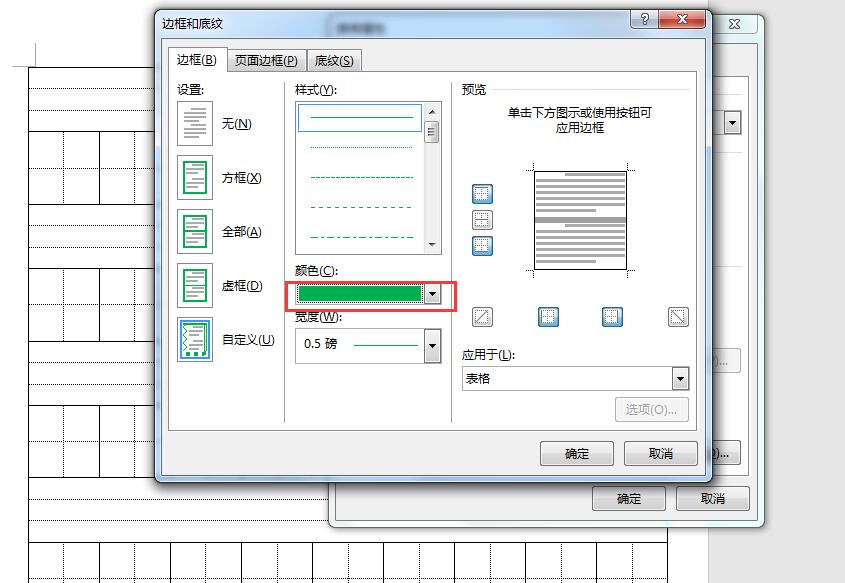Toggle the bottom border button in preview
The image size is (845, 583).
tap(482, 246)
